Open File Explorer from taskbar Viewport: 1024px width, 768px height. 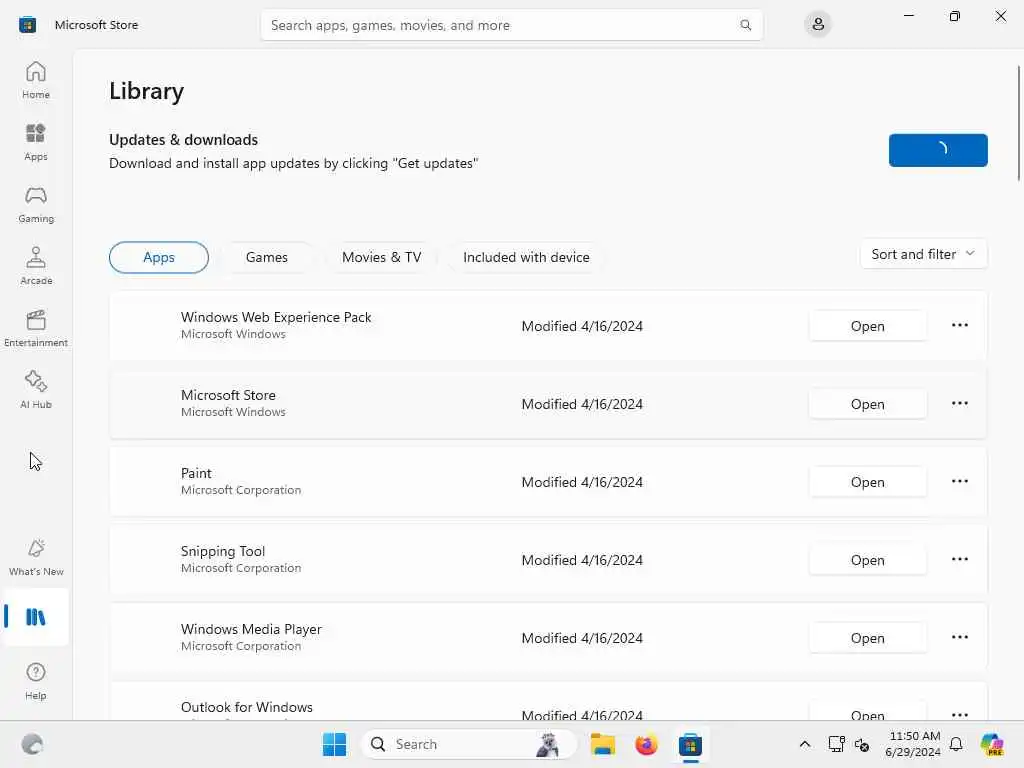[x=603, y=744]
